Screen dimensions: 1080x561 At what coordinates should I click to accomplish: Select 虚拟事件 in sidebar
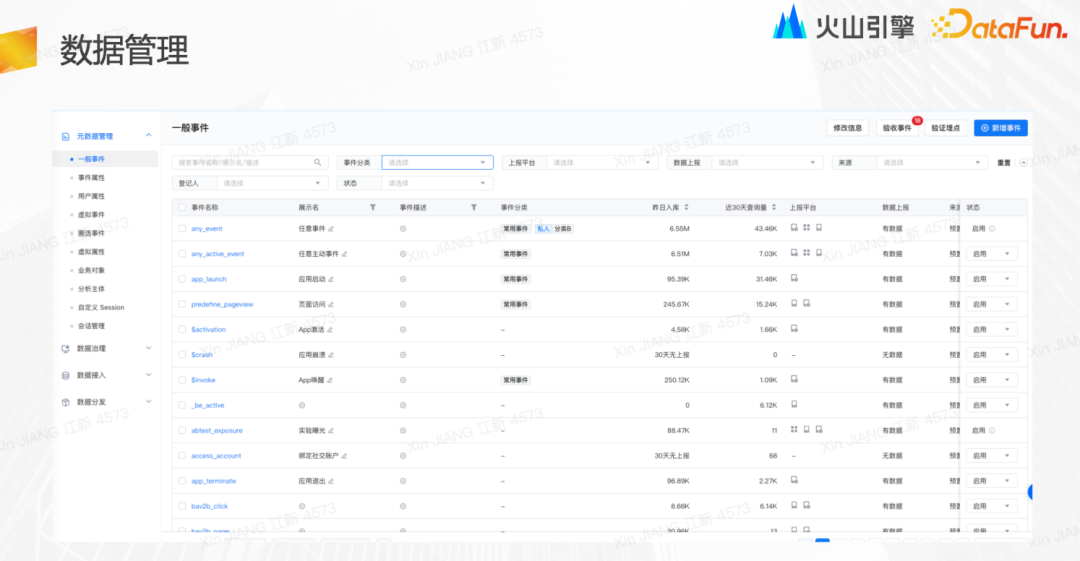click(92, 215)
